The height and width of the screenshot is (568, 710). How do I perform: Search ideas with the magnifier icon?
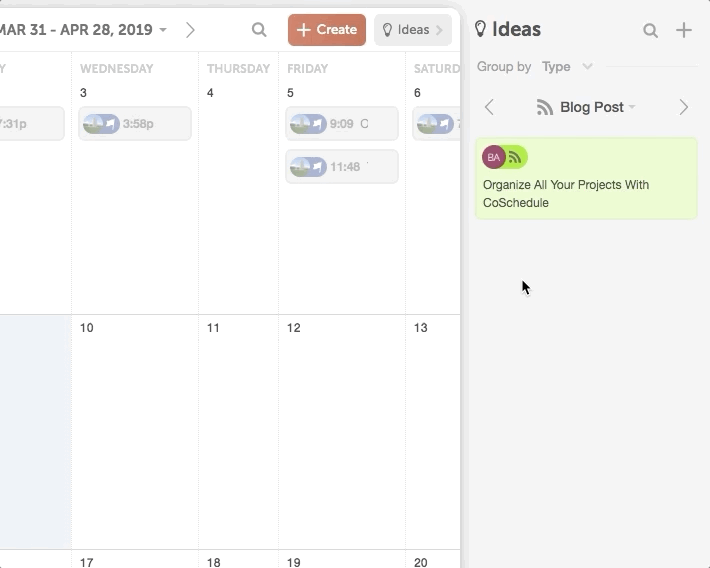(650, 30)
